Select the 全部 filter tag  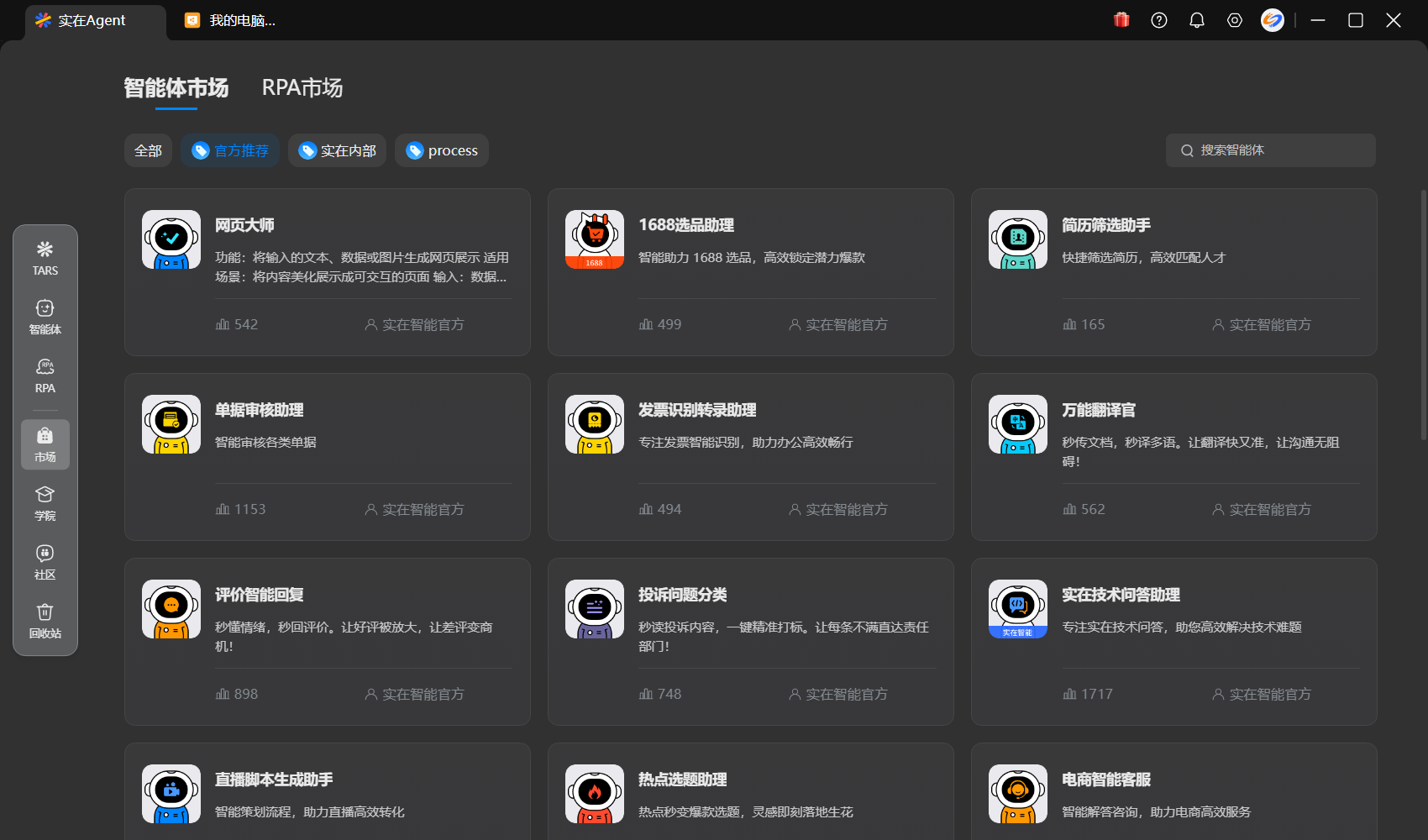[149, 150]
